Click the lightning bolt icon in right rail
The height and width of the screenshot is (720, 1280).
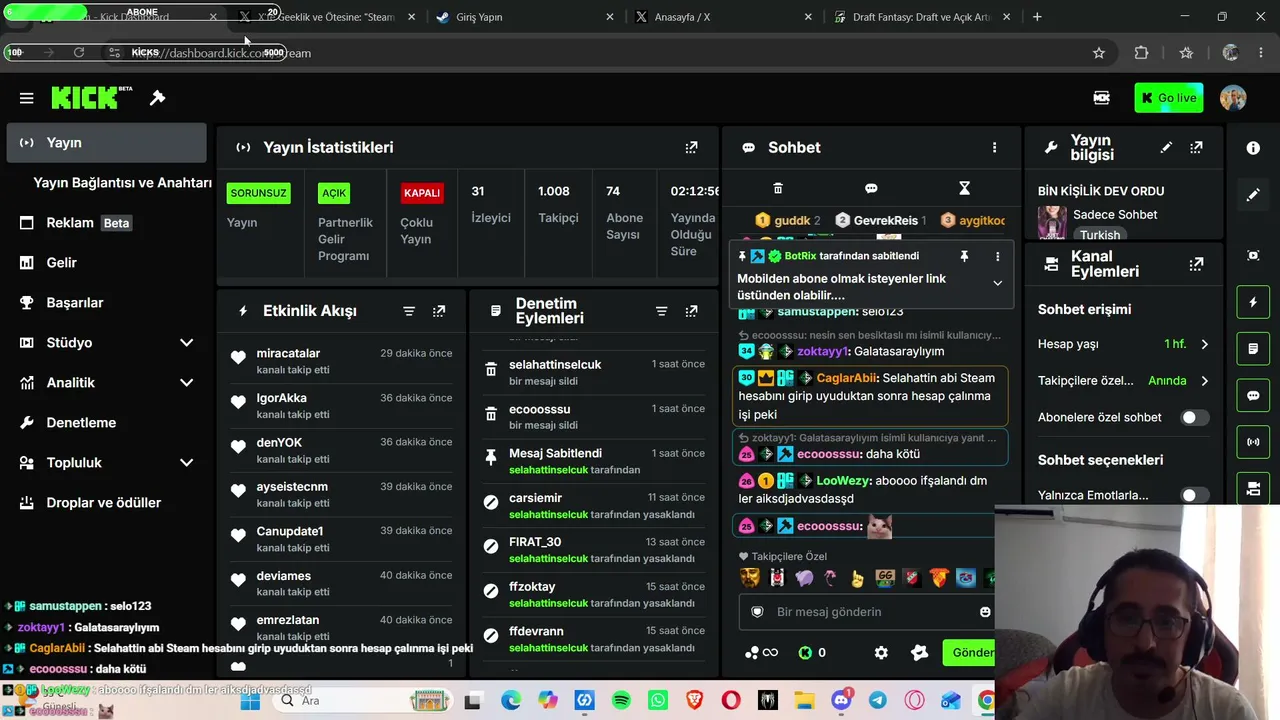[x=1253, y=301]
